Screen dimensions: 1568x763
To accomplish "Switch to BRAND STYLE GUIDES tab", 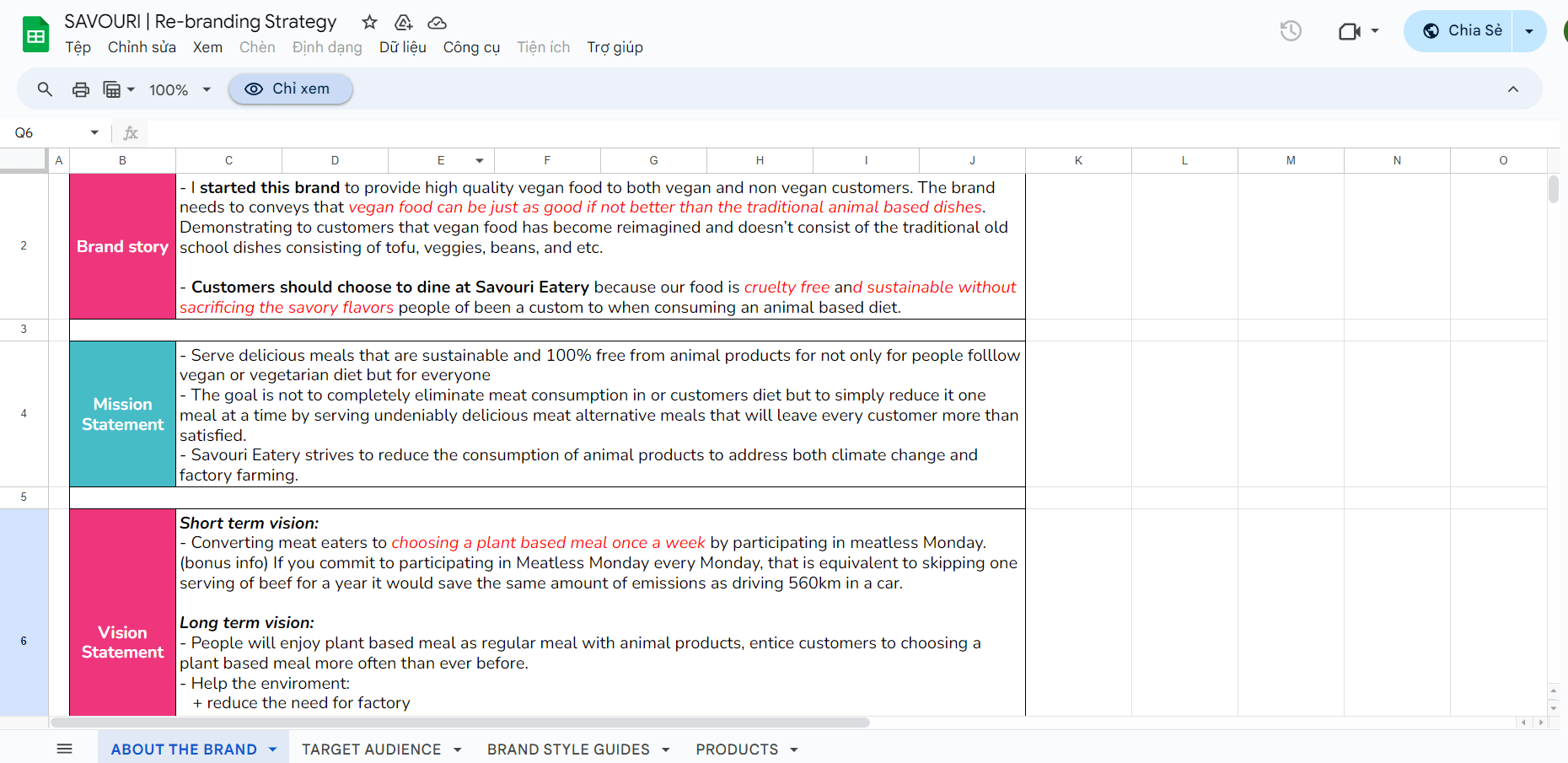I will tap(568, 750).
